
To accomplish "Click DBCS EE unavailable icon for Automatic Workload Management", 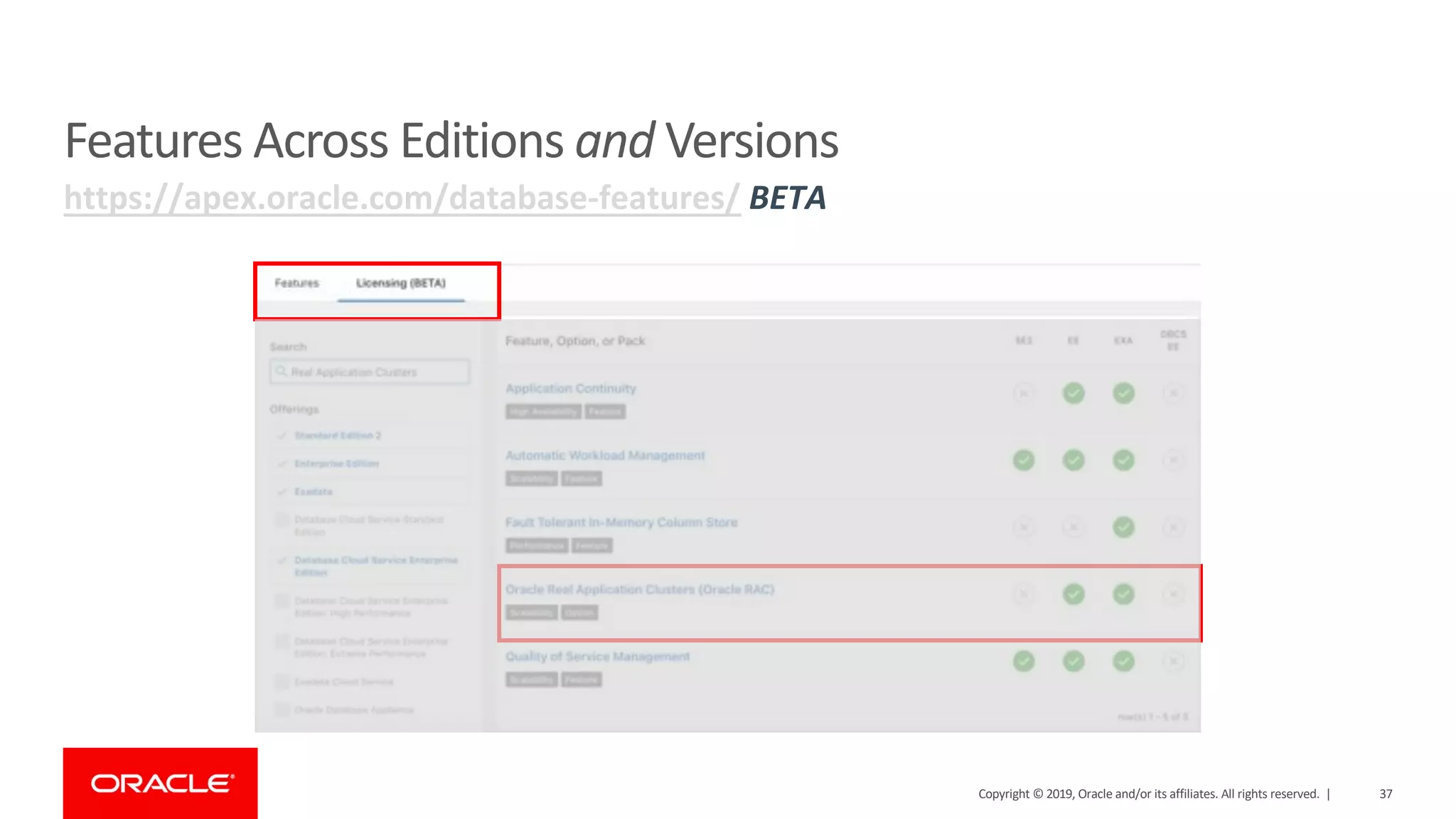I will (x=1174, y=460).
